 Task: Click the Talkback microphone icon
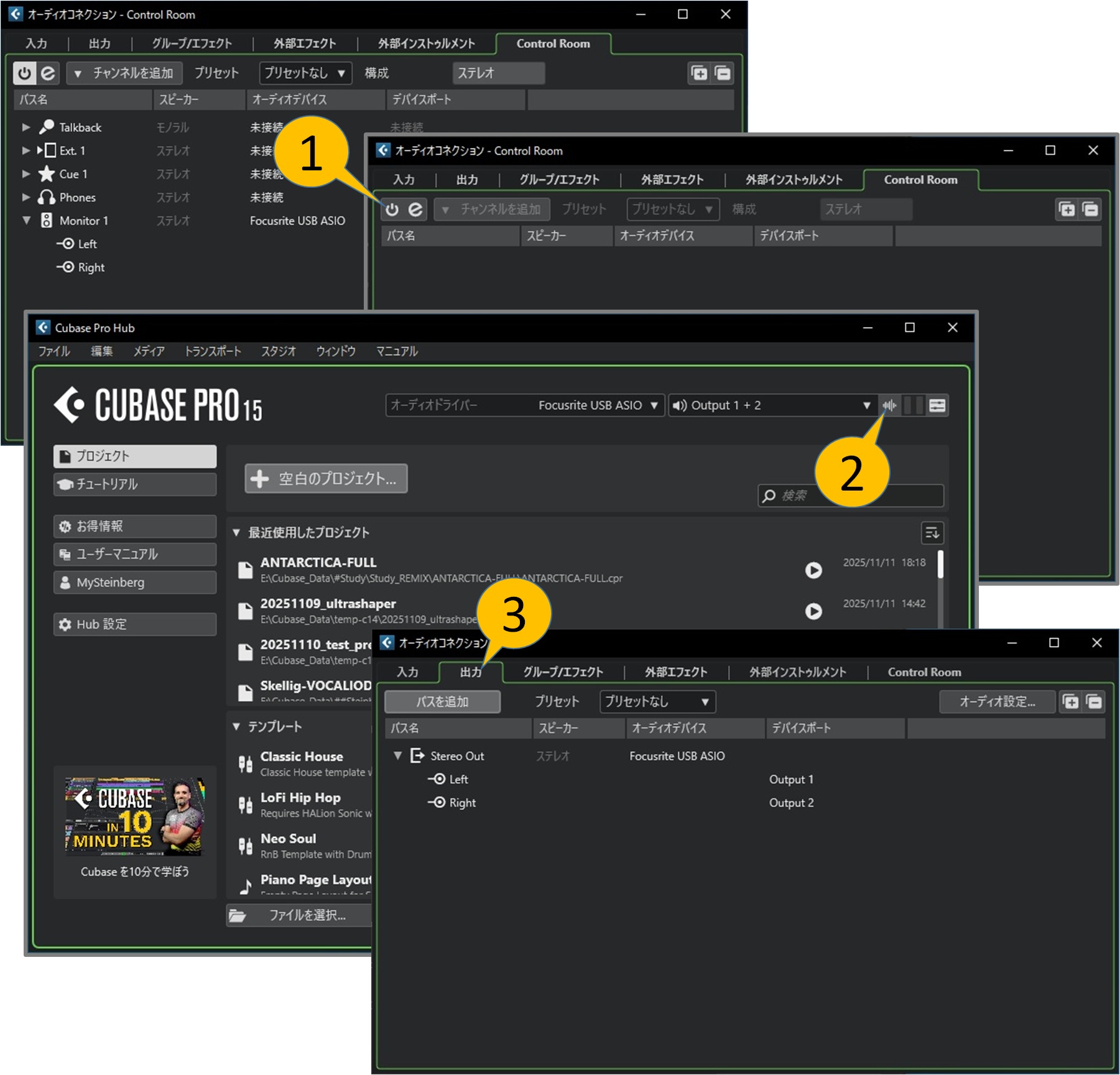pyautogui.click(x=47, y=127)
